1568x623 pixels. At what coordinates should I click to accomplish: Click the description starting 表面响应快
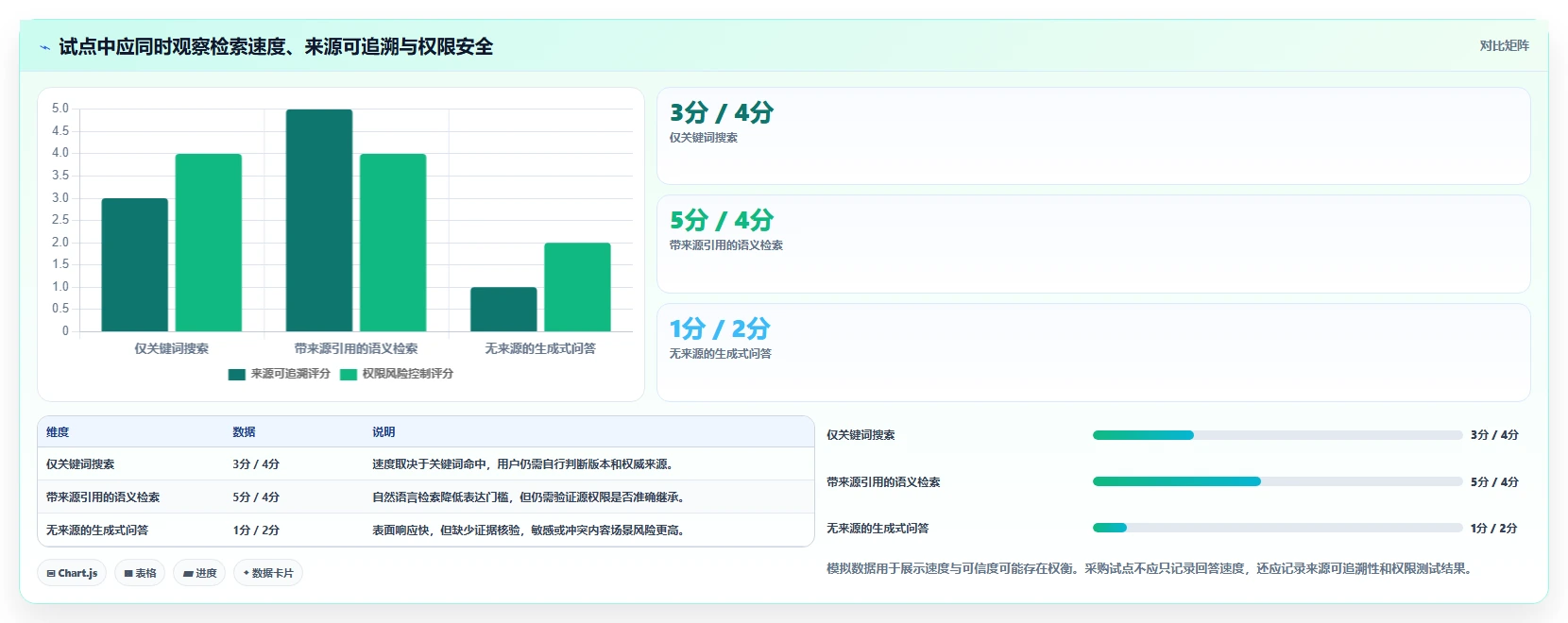pos(528,530)
